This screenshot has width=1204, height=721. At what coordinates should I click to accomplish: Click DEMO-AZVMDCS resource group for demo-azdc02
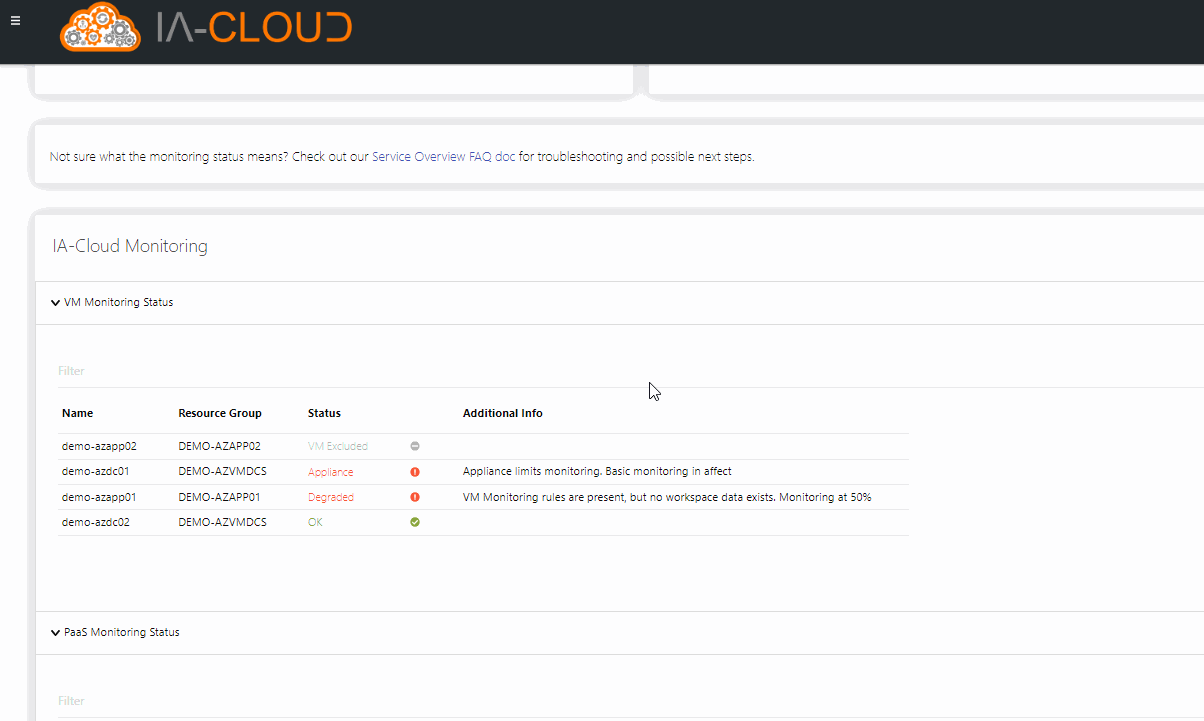pyautogui.click(x=222, y=522)
